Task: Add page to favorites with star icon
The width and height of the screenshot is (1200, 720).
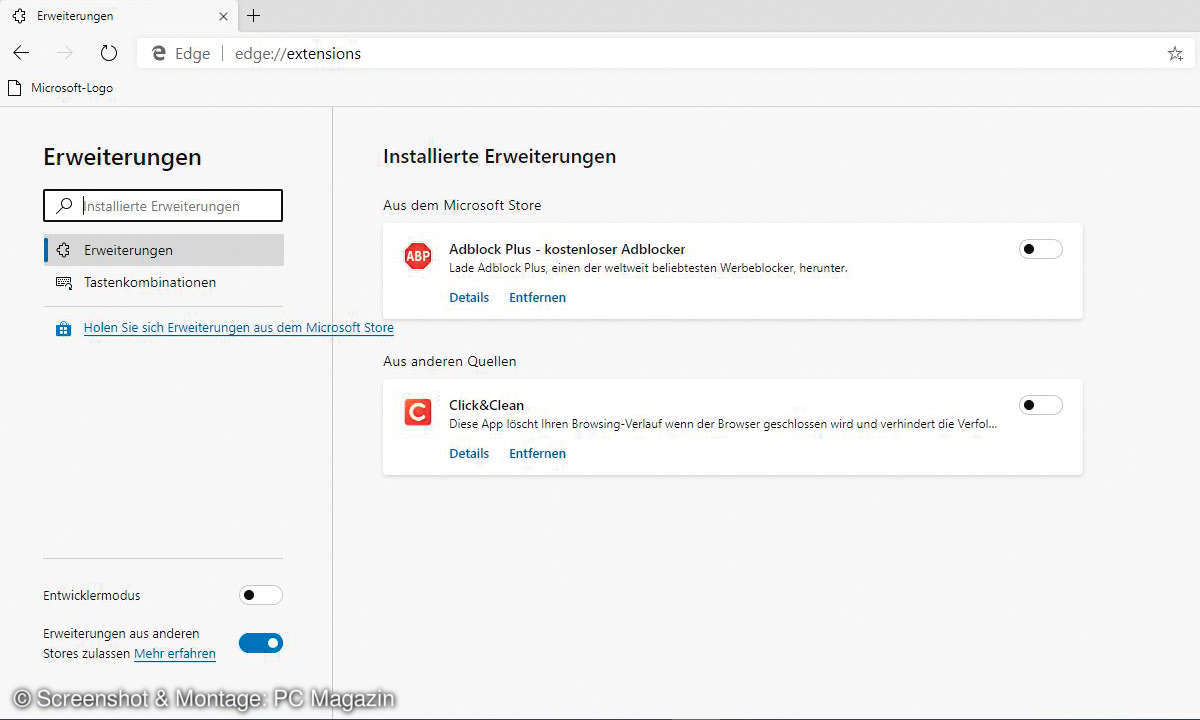Action: point(1175,54)
